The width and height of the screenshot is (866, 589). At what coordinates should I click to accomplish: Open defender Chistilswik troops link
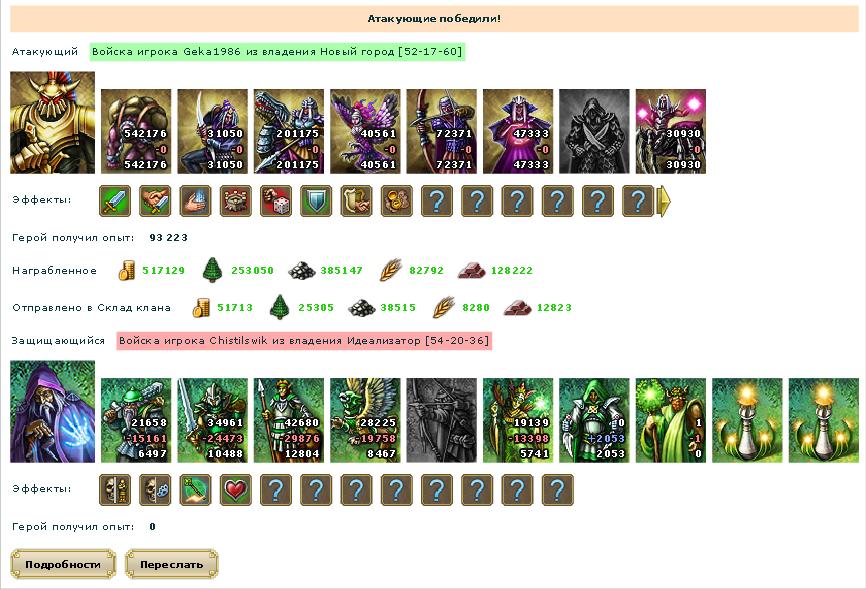pyautogui.click(x=304, y=341)
